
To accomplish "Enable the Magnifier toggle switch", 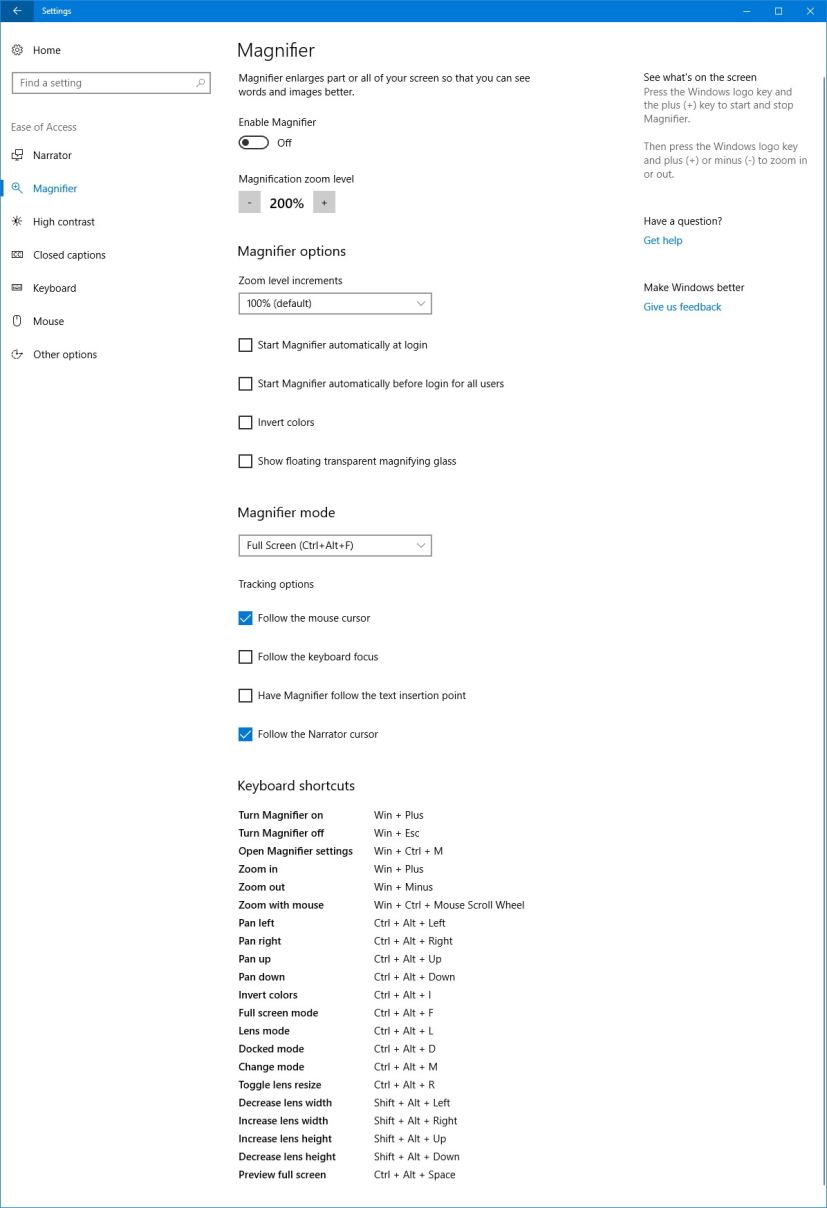I will click(253, 142).
